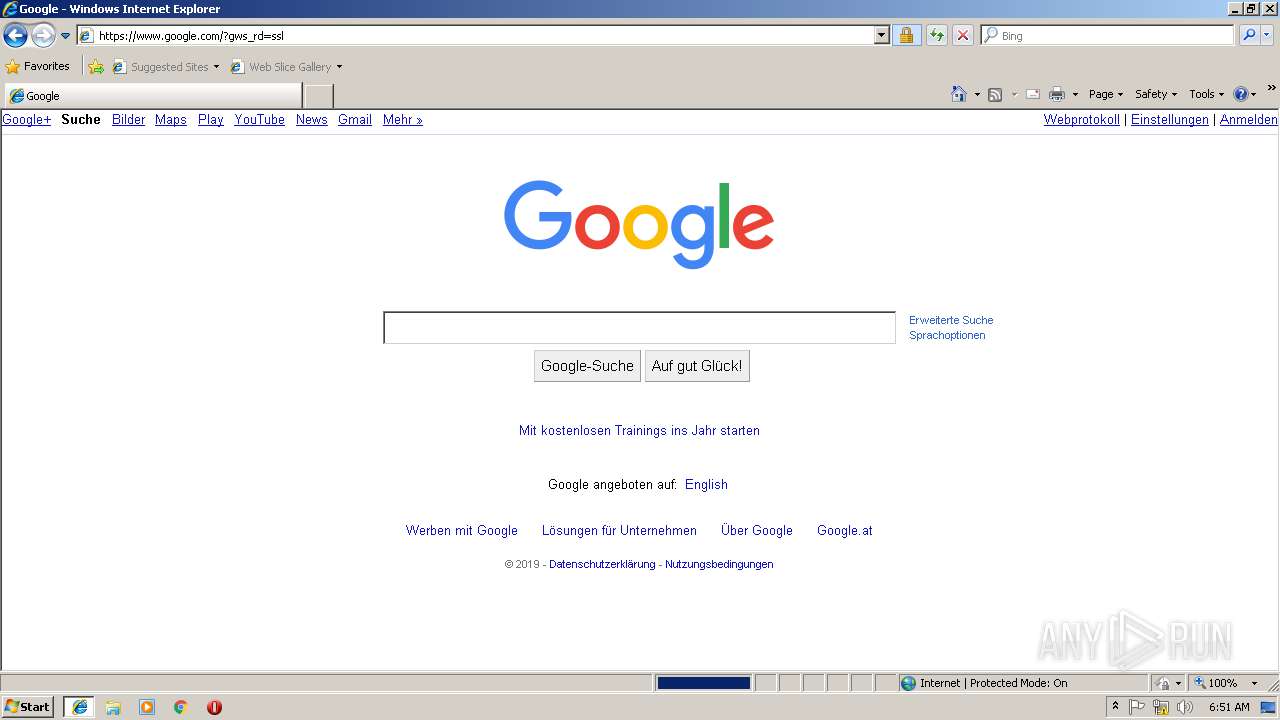Open the YouTube link
The height and width of the screenshot is (720, 1280).
[x=259, y=120]
